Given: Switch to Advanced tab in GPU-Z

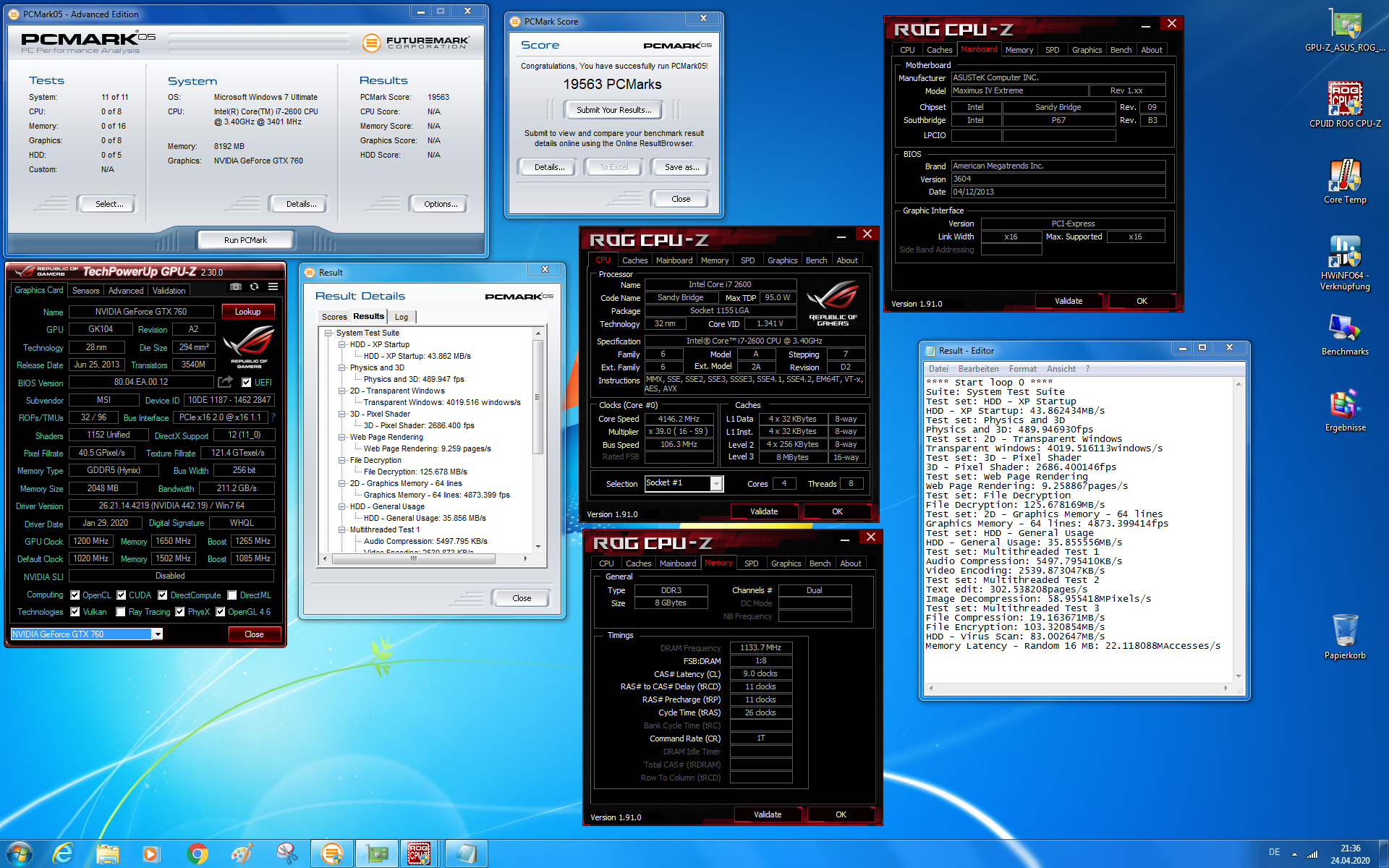Looking at the screenshot, I should pos(126,291).
